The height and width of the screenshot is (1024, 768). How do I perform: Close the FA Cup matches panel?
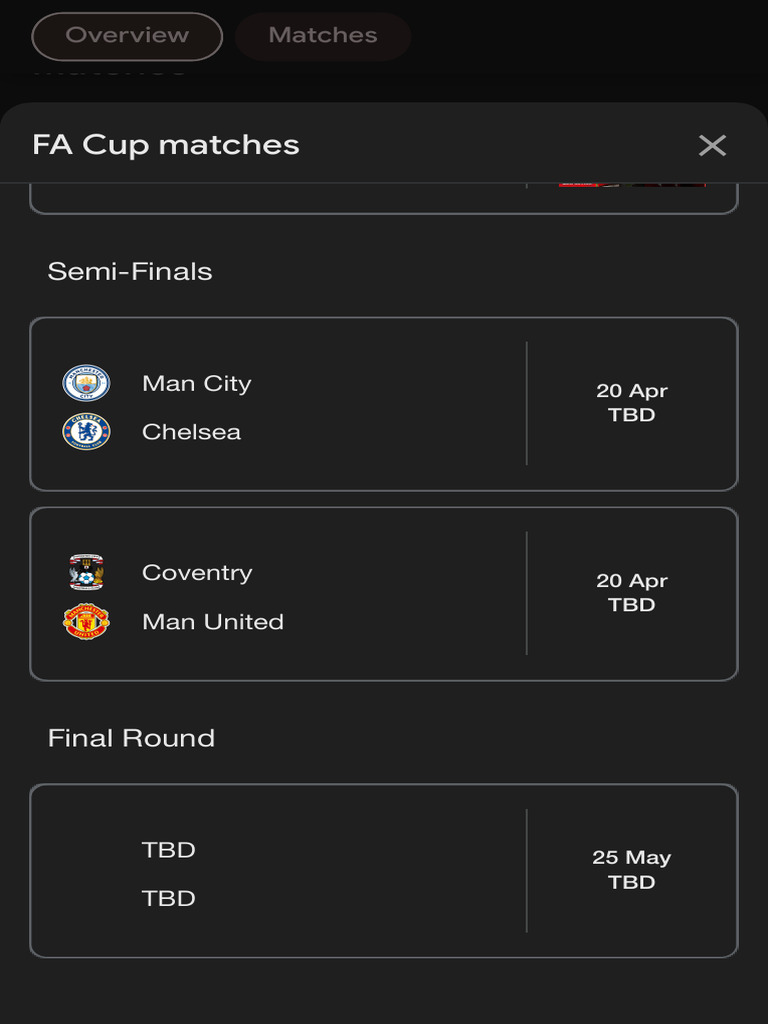(x=712, y=146)
